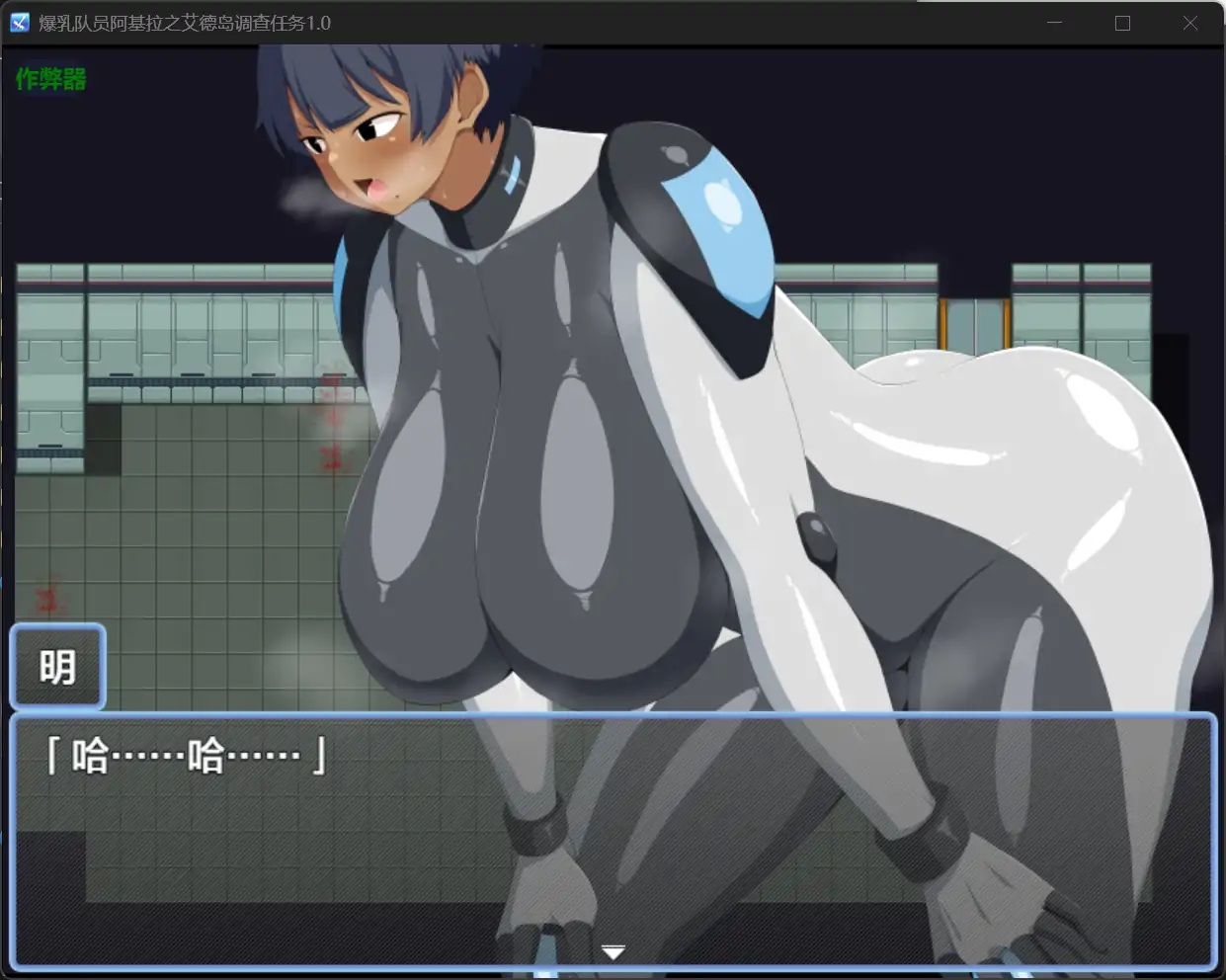
Task: Click the 明 speaker name box
Action: (x=57, y=667)
